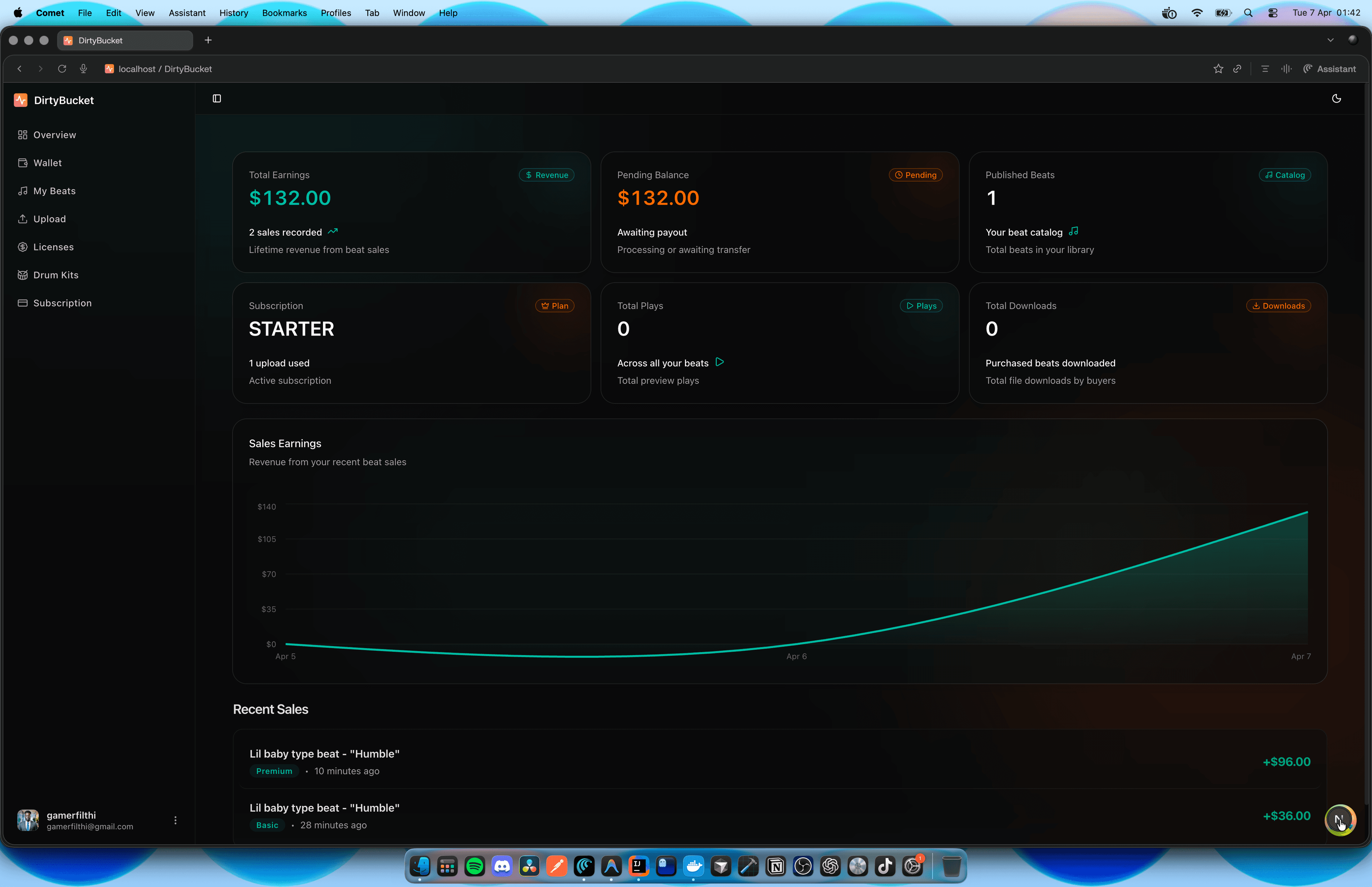This screenshot has width=1372, height=887.
Task: Click the DirtyBucket logo icon in sidebar
Action: (21, 100)
